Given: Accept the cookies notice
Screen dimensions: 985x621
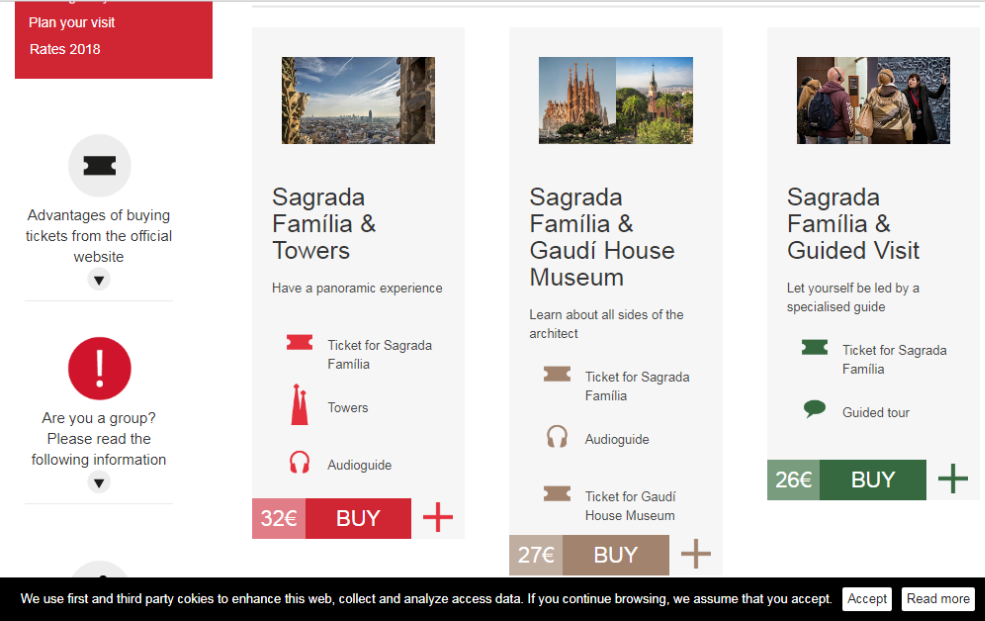Looking at the screenshot, I should click(x=867, y=598).
